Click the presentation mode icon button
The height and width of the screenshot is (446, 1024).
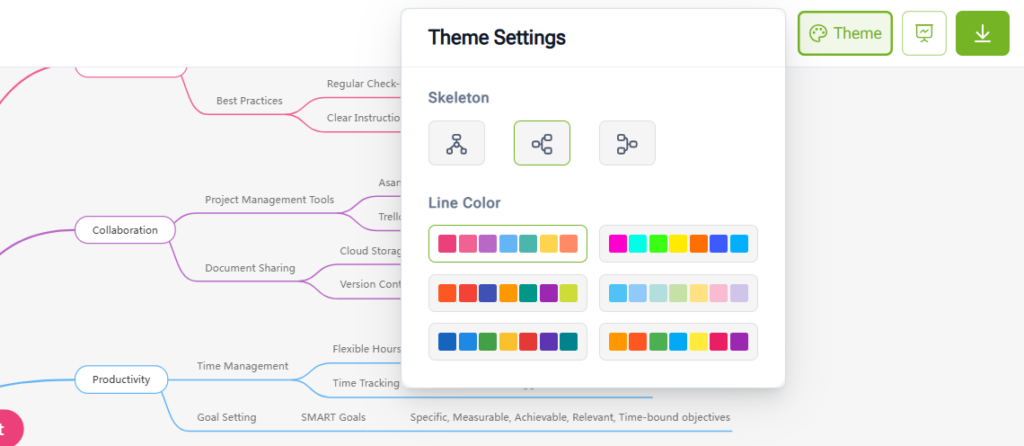coord(924,33)
